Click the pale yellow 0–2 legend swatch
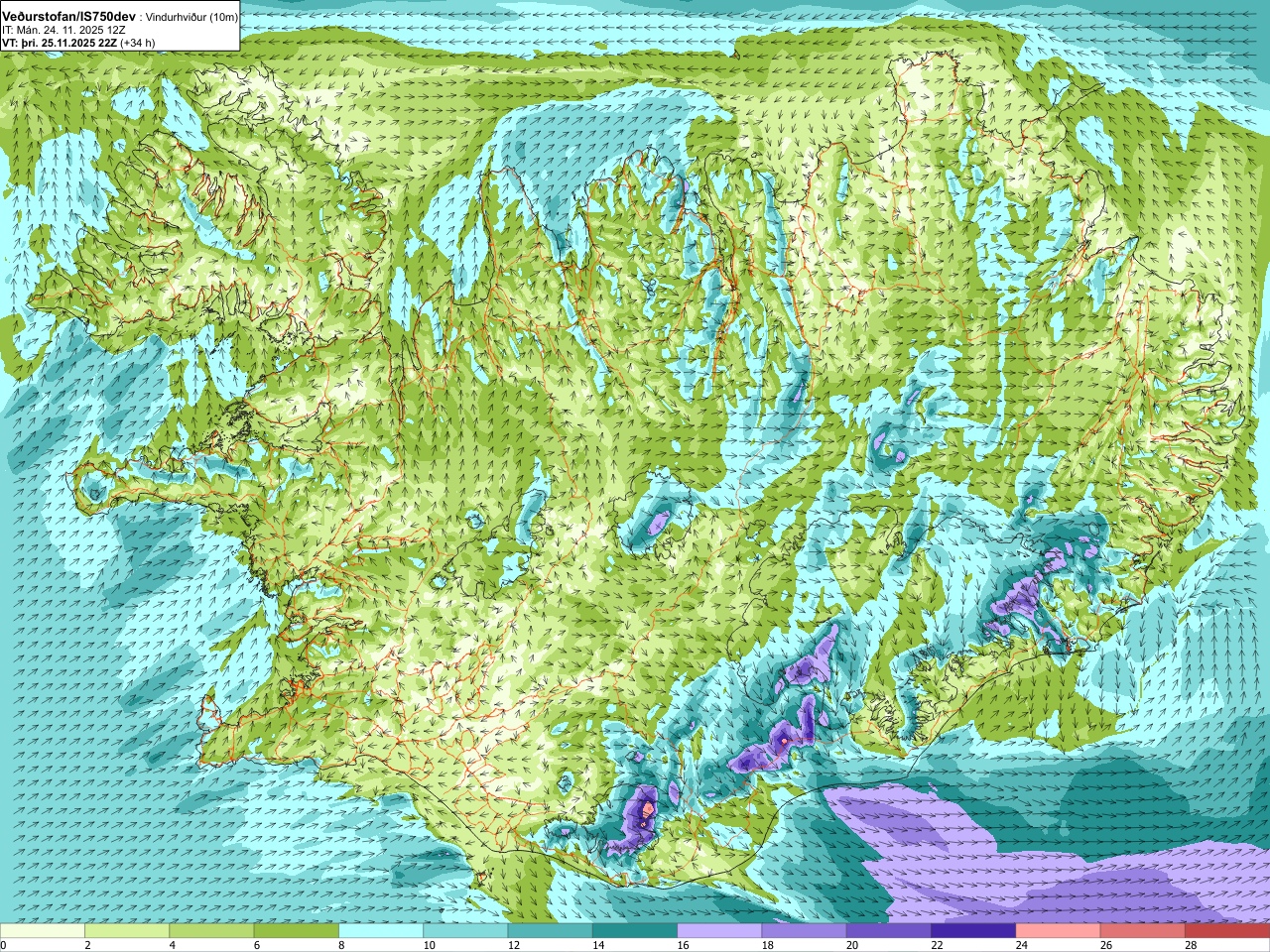The image size is (1270, 952). [42, 931]
